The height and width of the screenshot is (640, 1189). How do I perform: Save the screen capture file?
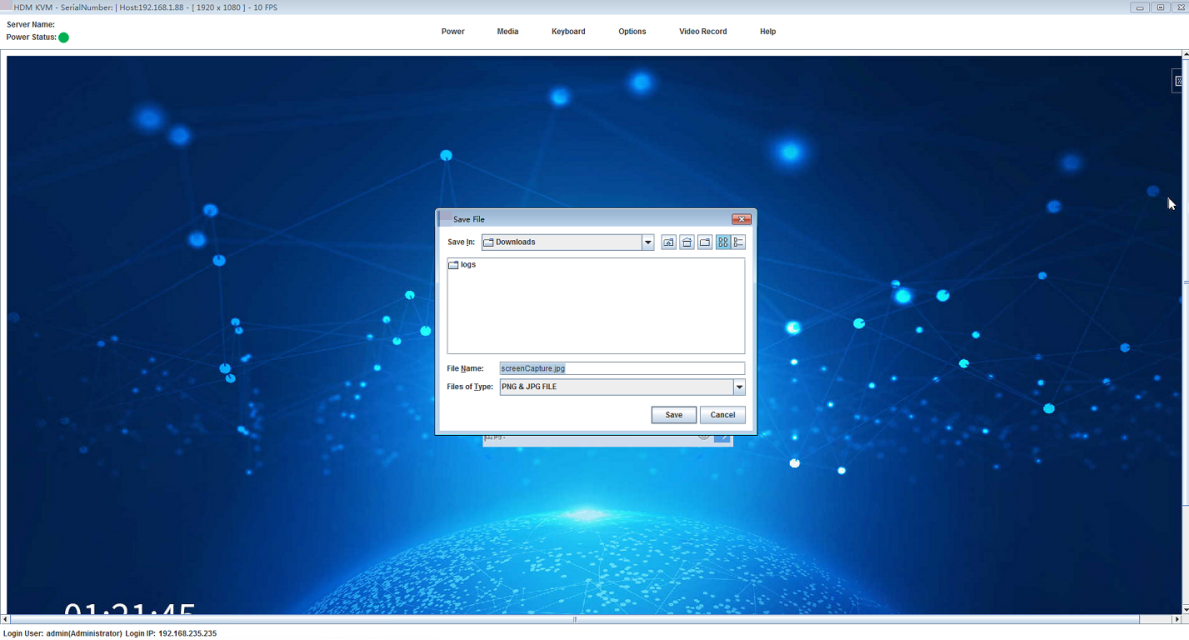[673, 415]
